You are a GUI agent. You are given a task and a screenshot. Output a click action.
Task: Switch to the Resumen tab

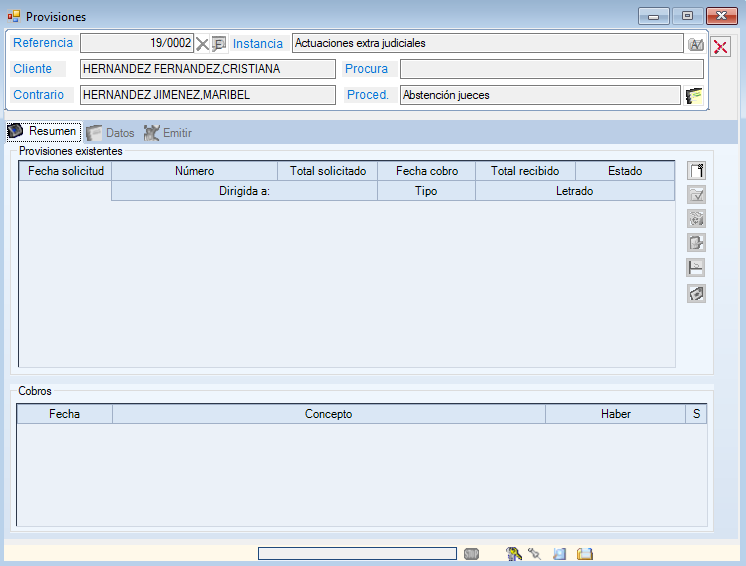tap(42, 132)
